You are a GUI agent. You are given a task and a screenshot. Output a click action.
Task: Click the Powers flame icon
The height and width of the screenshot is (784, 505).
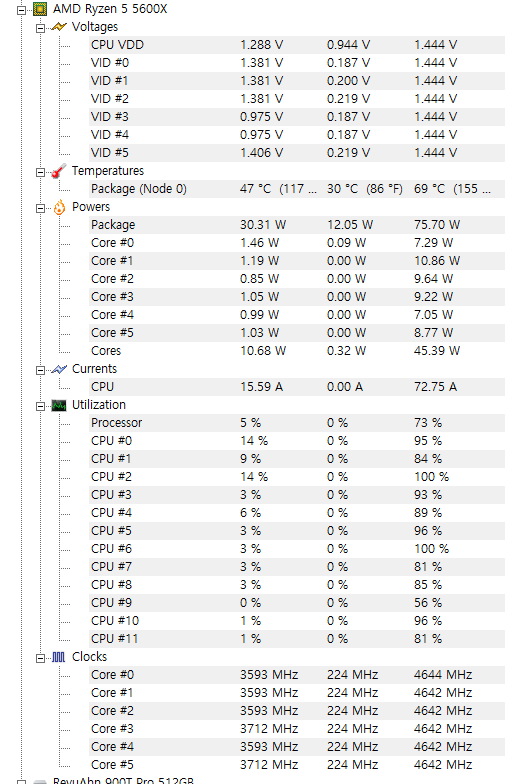pyautogui.click(x=59, y=207)
